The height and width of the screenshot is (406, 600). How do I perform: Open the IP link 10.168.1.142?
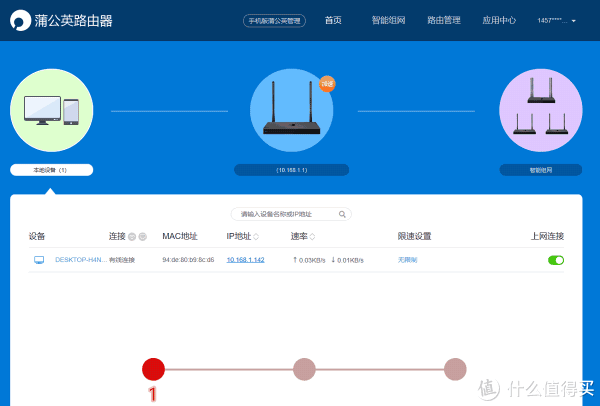pos(245,260)
